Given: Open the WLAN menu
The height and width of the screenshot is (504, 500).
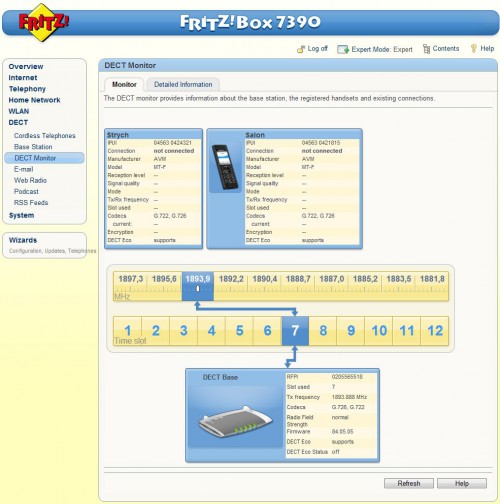Looking at the screenshot, I should tap(19, 111).
